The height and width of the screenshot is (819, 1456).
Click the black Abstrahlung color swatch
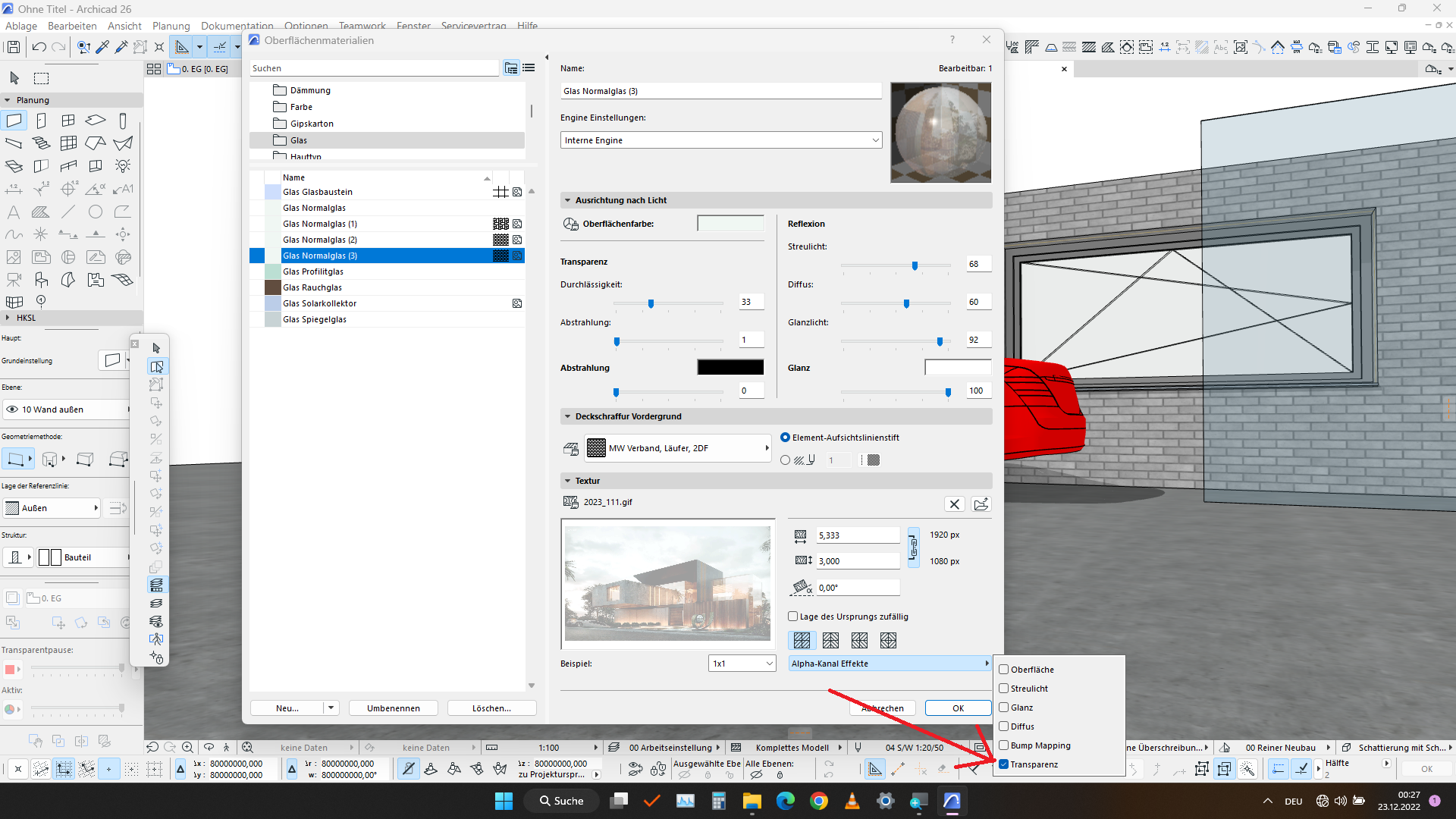[730, 368]
